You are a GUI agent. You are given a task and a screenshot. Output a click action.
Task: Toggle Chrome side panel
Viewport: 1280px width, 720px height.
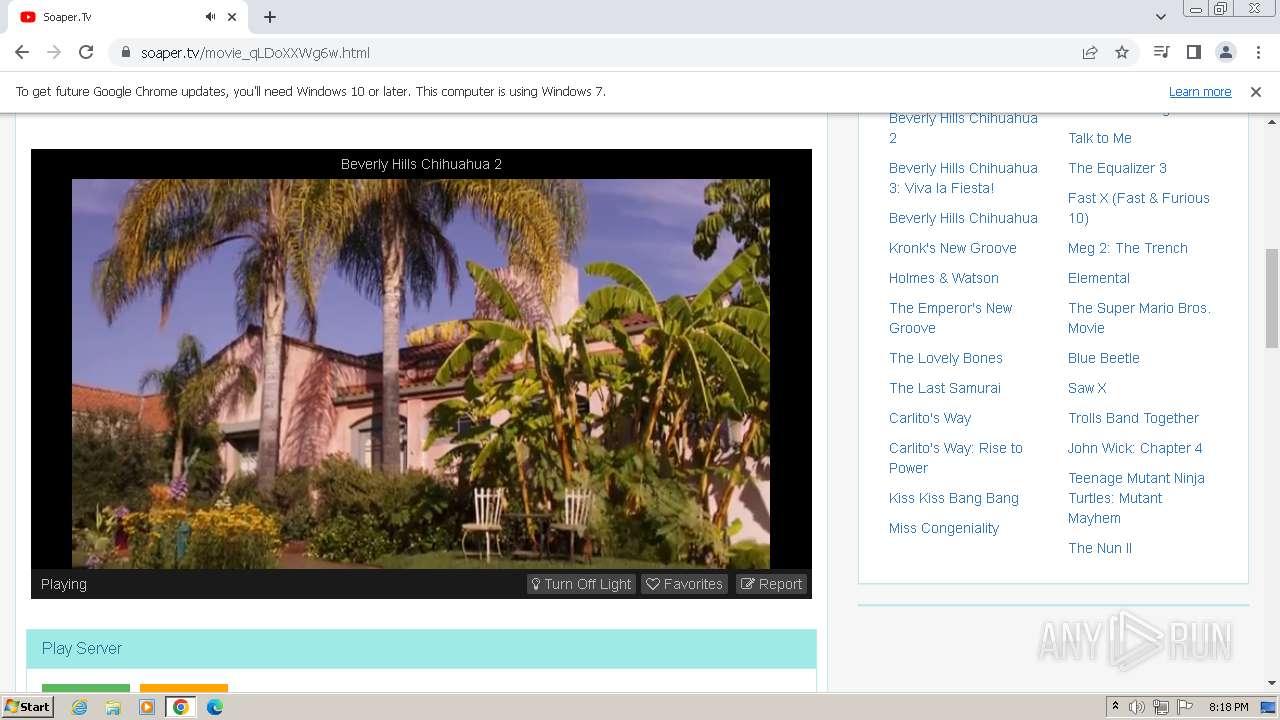pyautogui.click(x=1193, y=53)
